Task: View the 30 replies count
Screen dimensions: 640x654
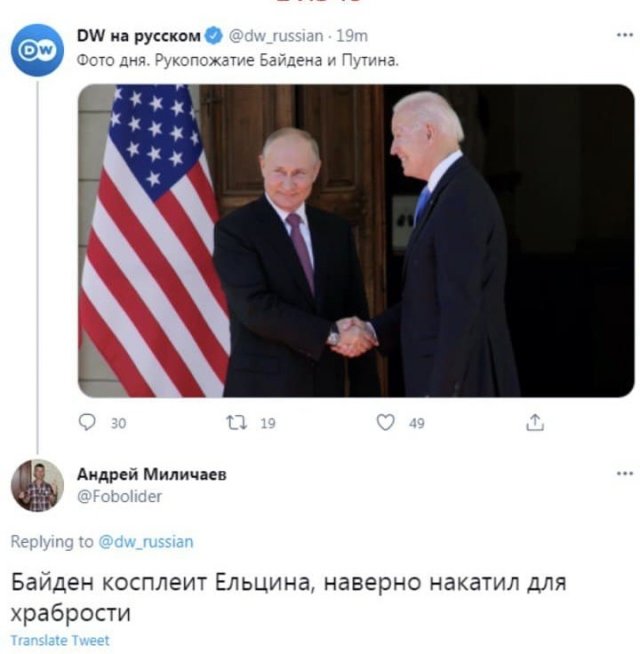Action: click(x=118, y=423)
